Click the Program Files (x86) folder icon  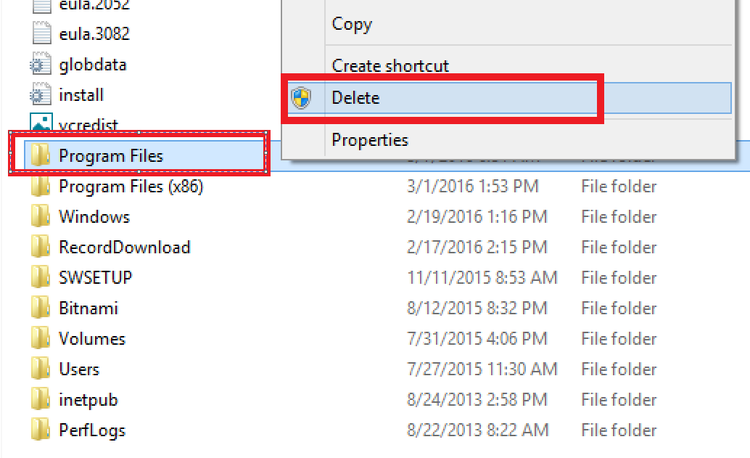[41, 187]
